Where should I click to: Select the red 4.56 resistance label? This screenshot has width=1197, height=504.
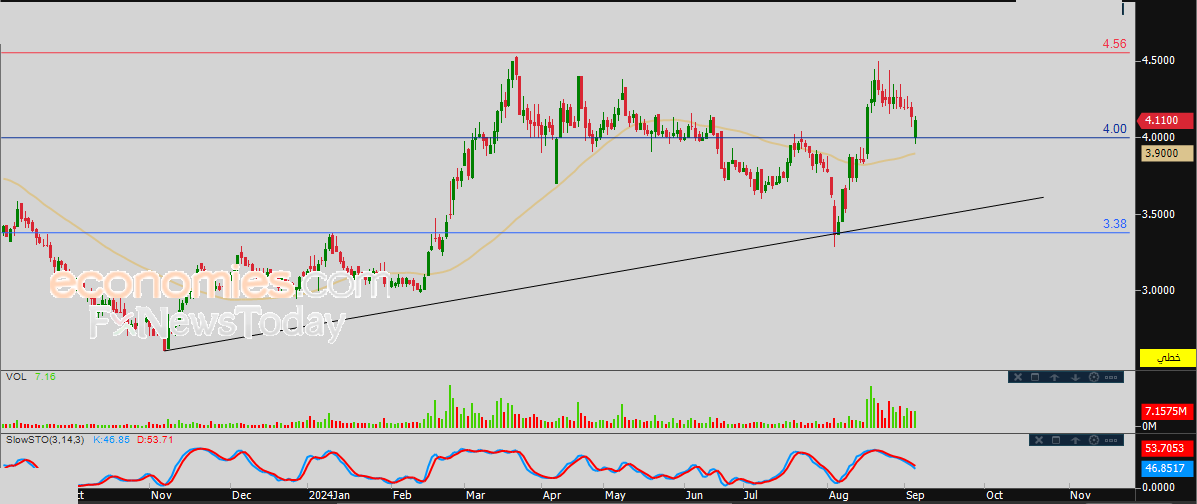click(x=1115, y=44)
